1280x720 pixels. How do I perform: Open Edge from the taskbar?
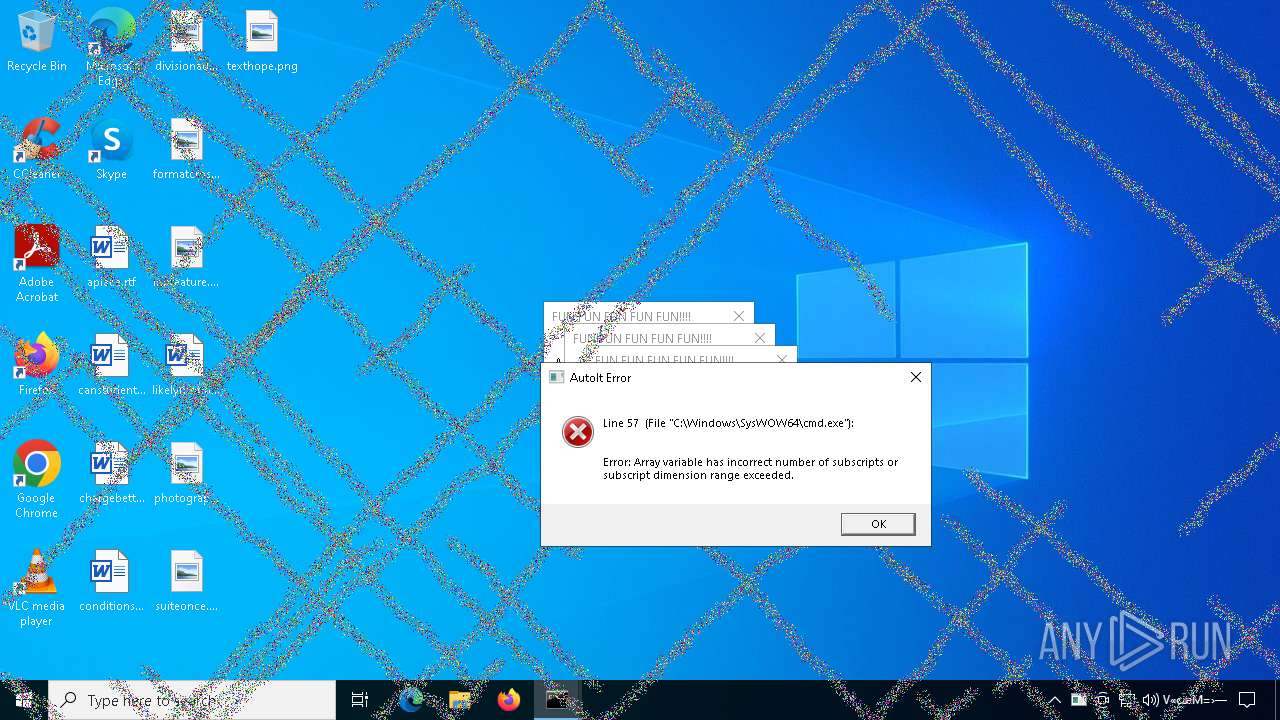tap(411, 700)
